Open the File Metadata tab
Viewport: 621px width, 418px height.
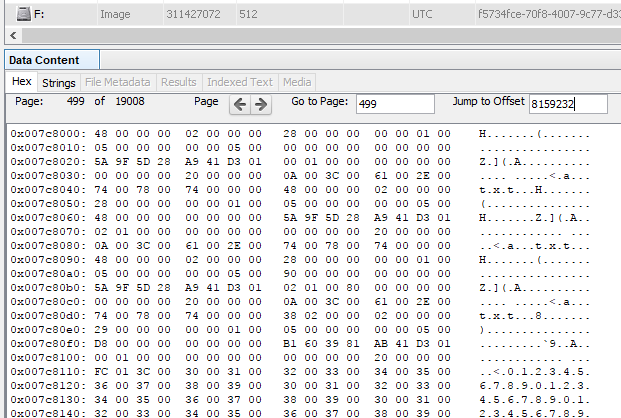coord(118,82)
